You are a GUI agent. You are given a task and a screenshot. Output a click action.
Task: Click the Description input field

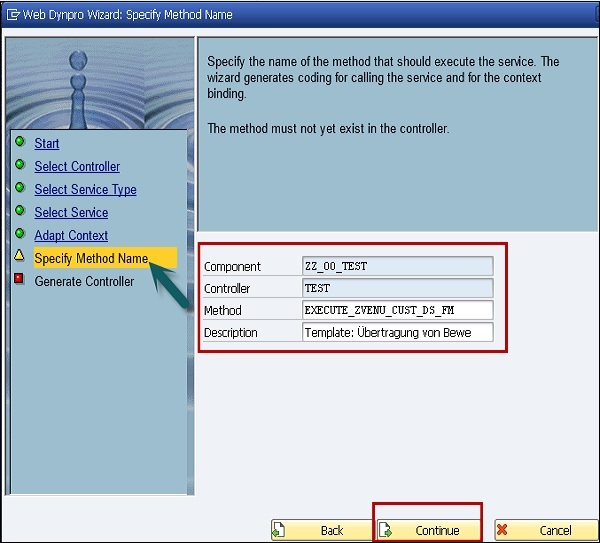(398, 332)
